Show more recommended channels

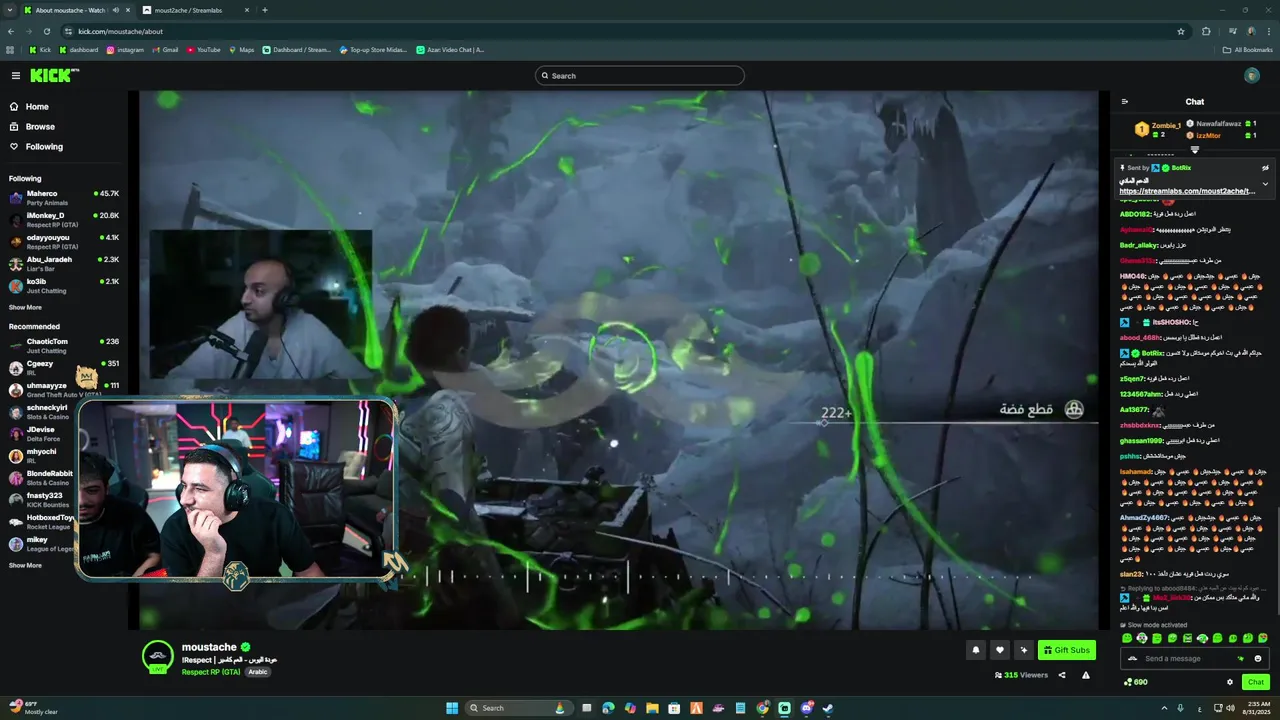pos(25,565)
